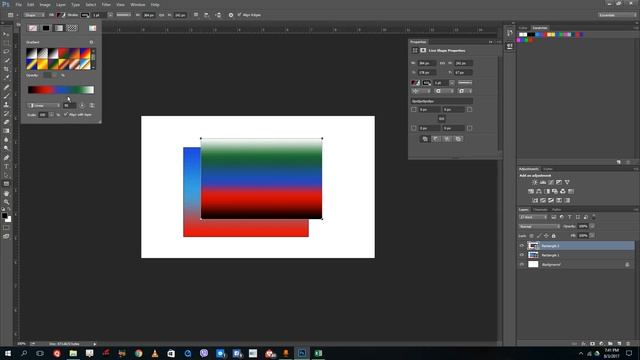The height and width of the screenshot is (360, 640).
Task: Choose the Pattern fill type
Action: coord(72,28)
